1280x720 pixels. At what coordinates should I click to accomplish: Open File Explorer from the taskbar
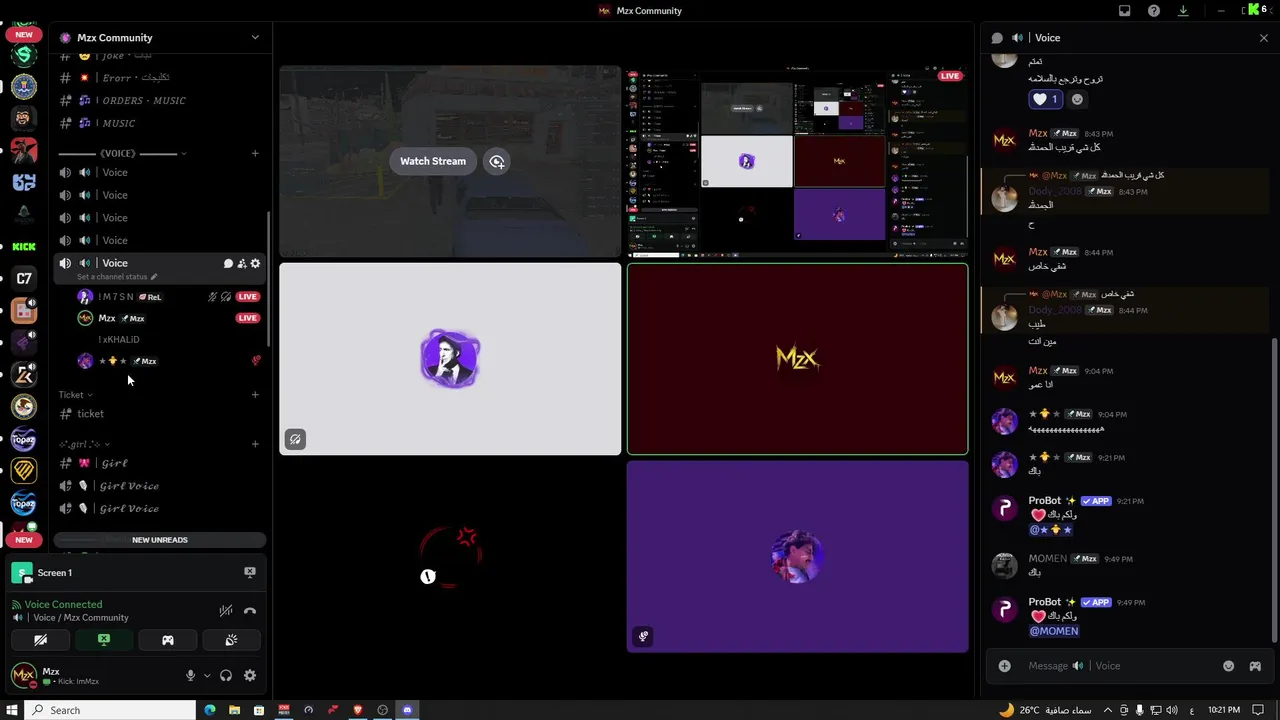click(x=234, y=710)
